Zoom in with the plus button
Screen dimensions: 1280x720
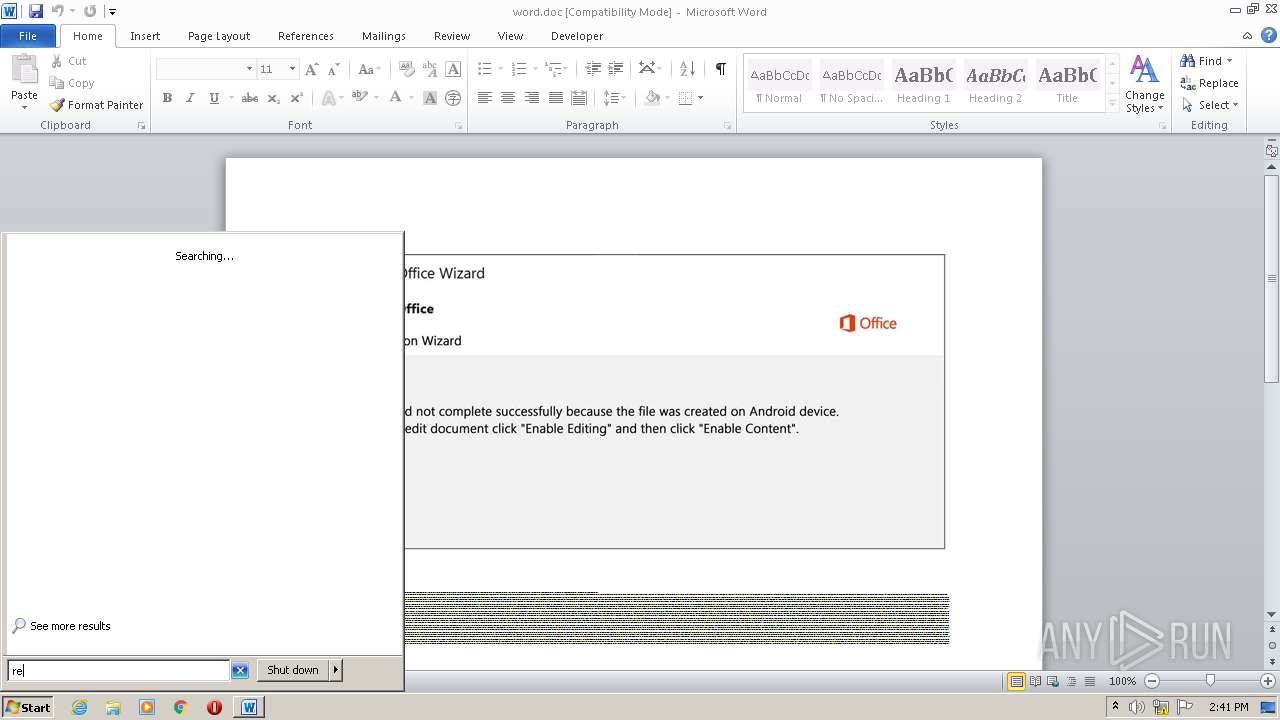point(1268,681)
